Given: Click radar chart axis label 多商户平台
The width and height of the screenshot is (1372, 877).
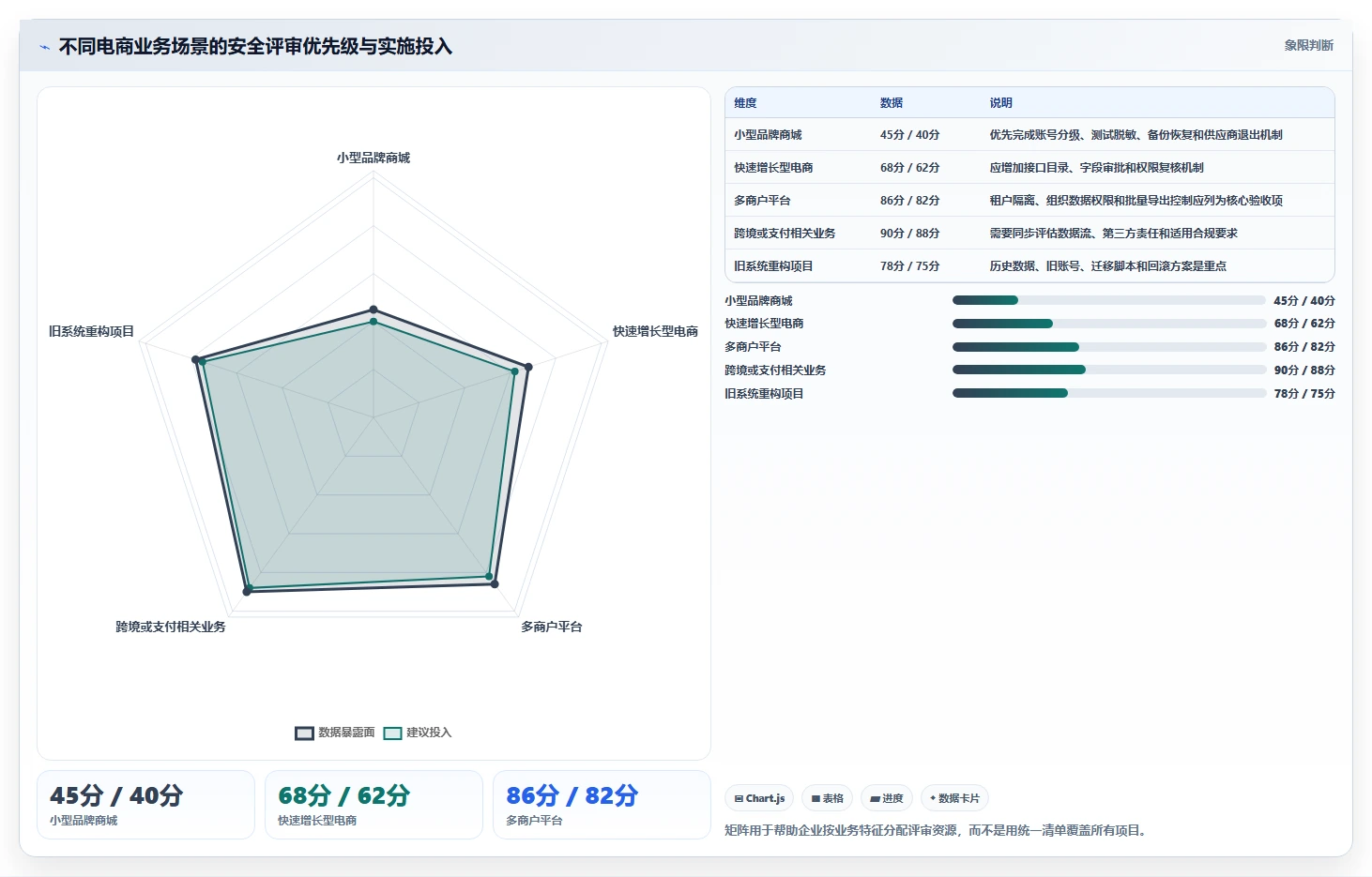Looking at the screenshot, I should click(x=552, y=627).
